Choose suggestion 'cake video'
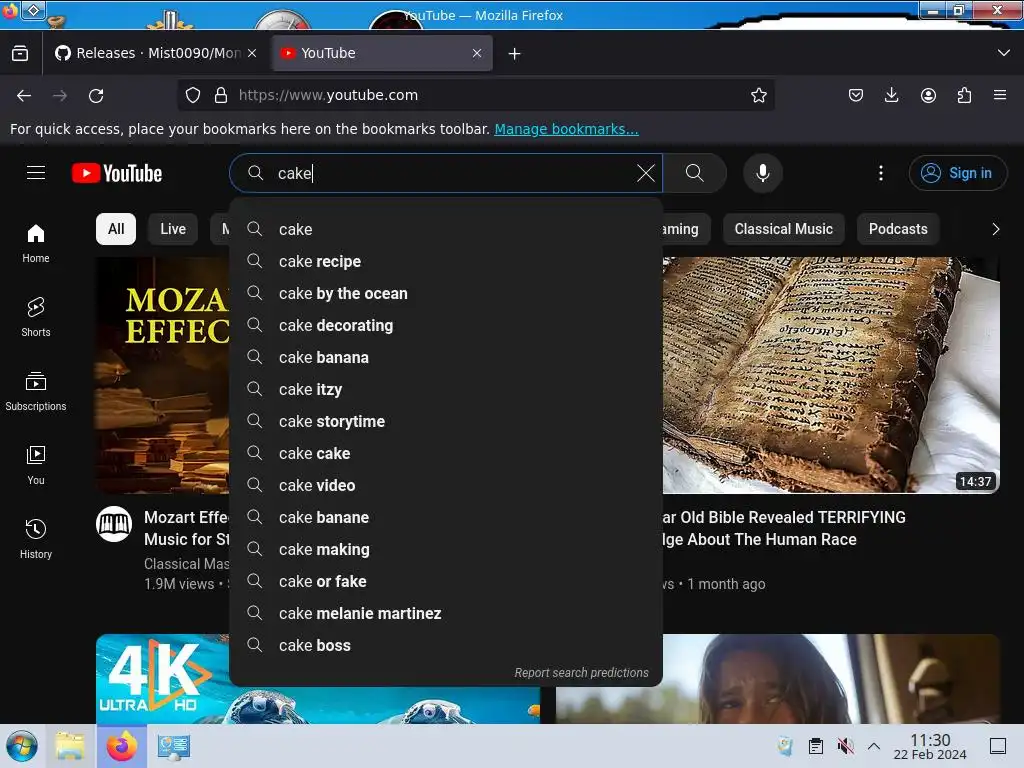The width and height of the screenshot is (1024, 768). coord(446,485)
